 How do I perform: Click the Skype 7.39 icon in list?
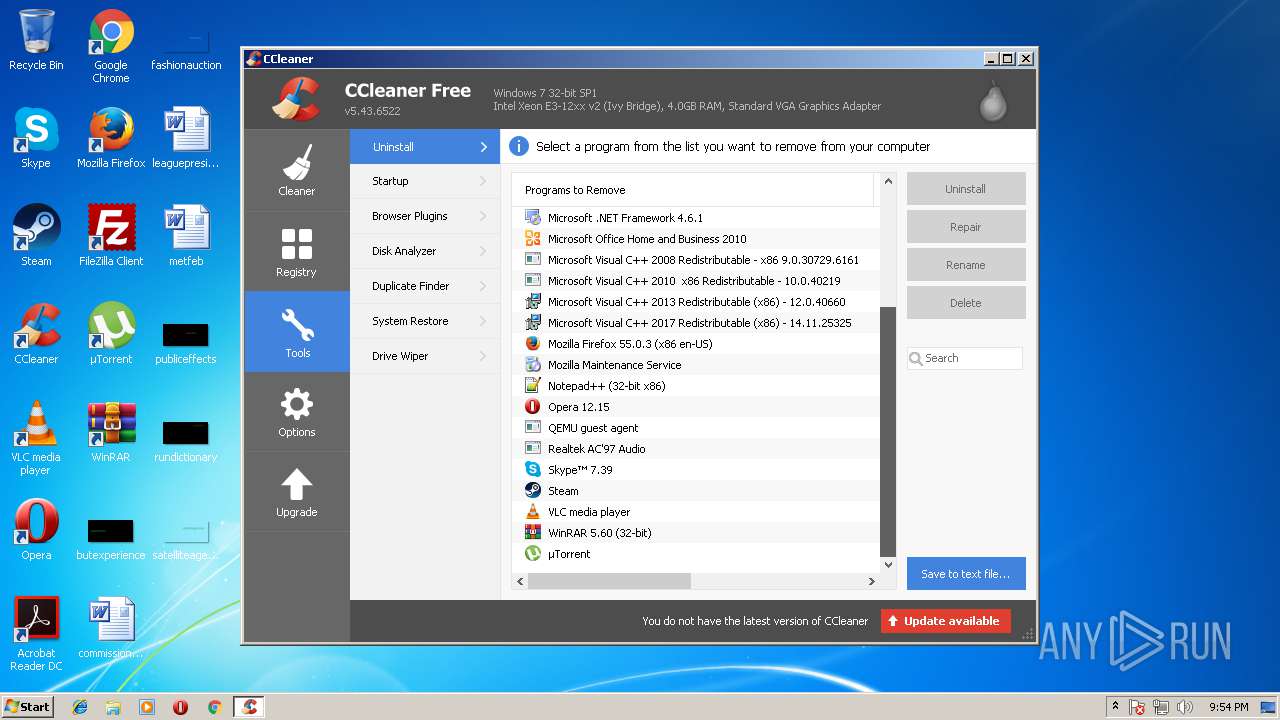(x=533, y=469)
